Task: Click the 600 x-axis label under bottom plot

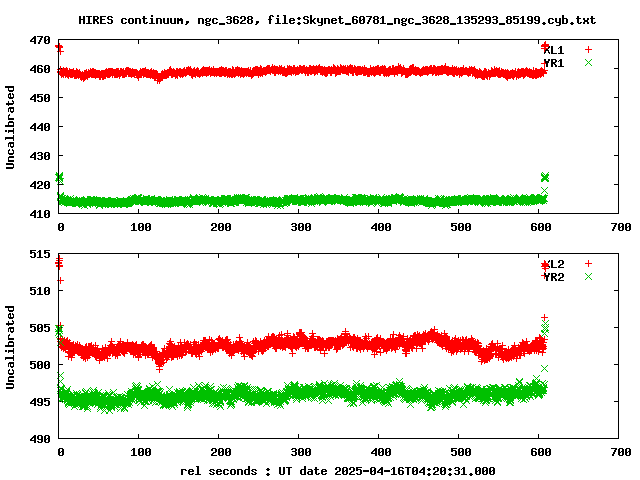Action: pos(541,452)
